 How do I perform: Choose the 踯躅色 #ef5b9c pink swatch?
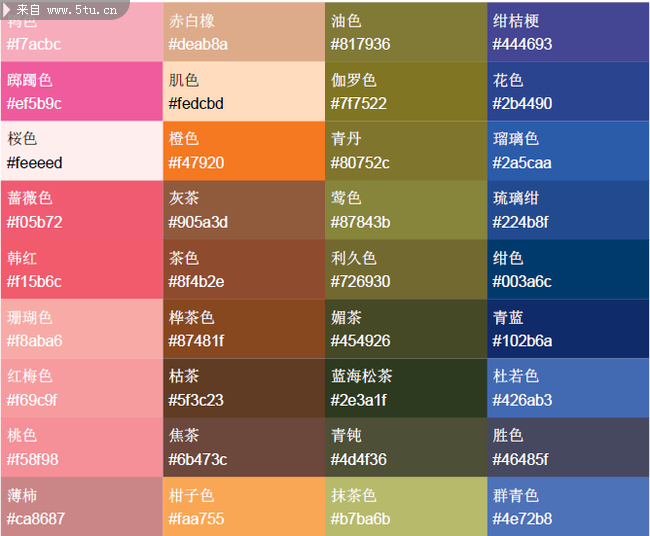[x=81, y=91]
